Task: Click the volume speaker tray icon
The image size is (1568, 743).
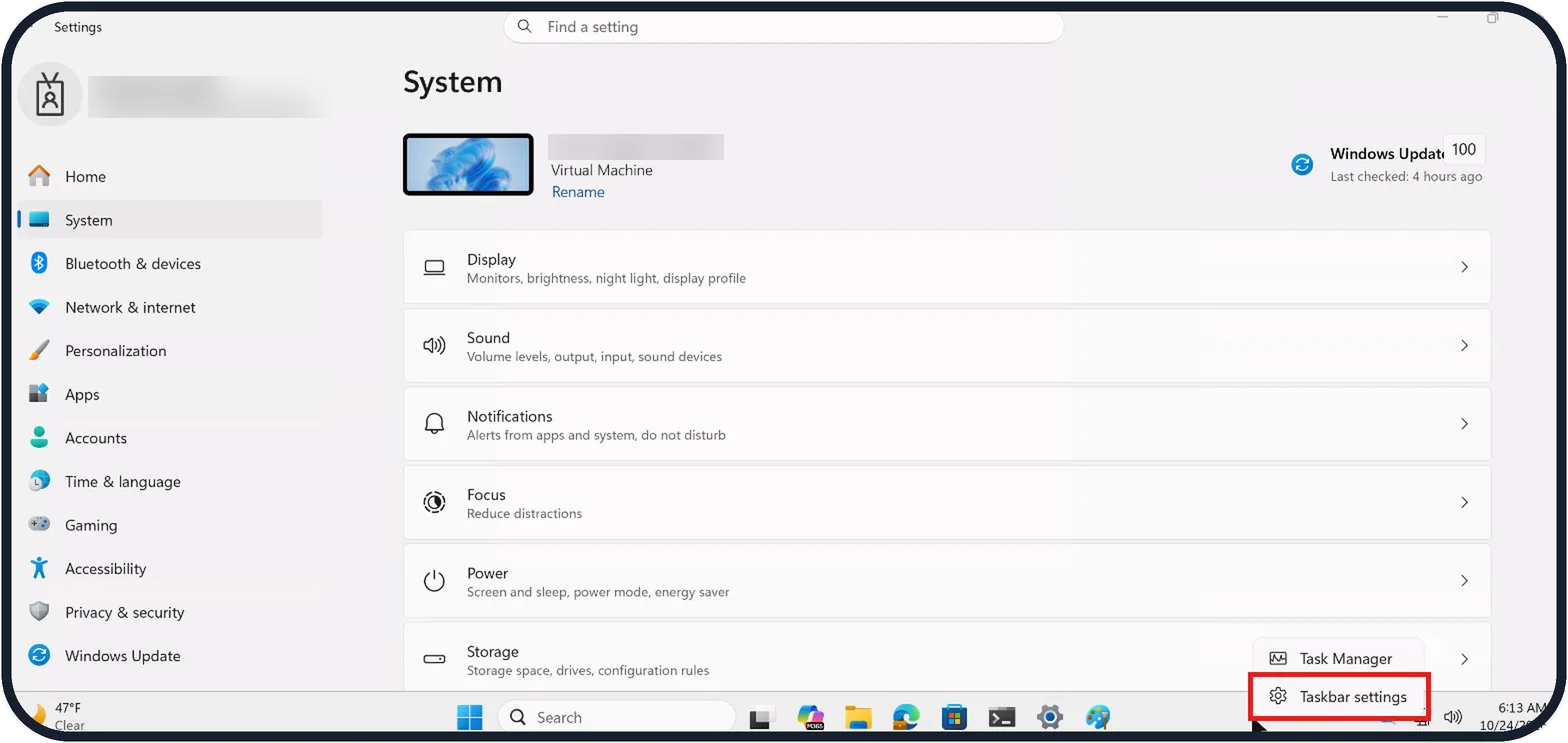Action: (x=1453, y=717)
